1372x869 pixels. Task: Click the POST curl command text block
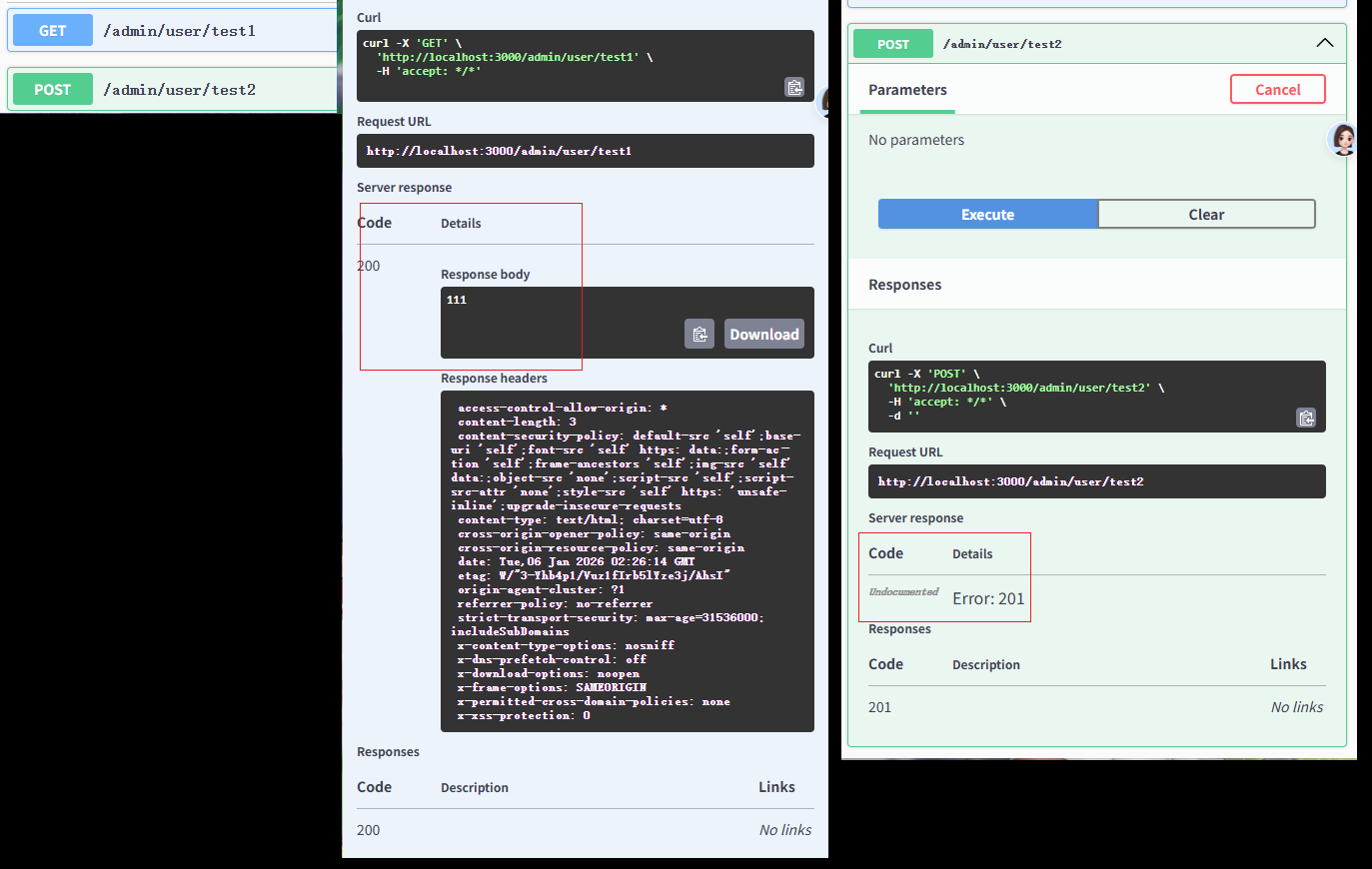[1079, 395]
